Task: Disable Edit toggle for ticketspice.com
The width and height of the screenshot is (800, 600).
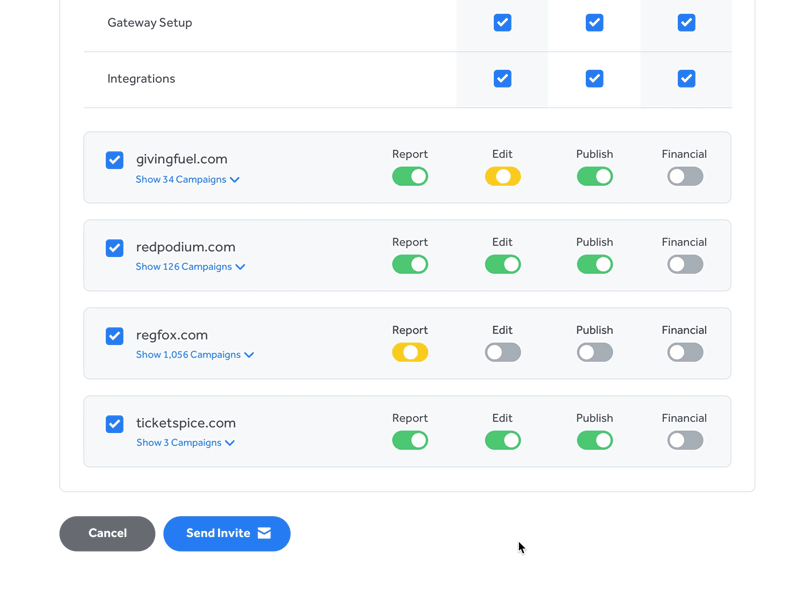Action: (x=502, y=440)
